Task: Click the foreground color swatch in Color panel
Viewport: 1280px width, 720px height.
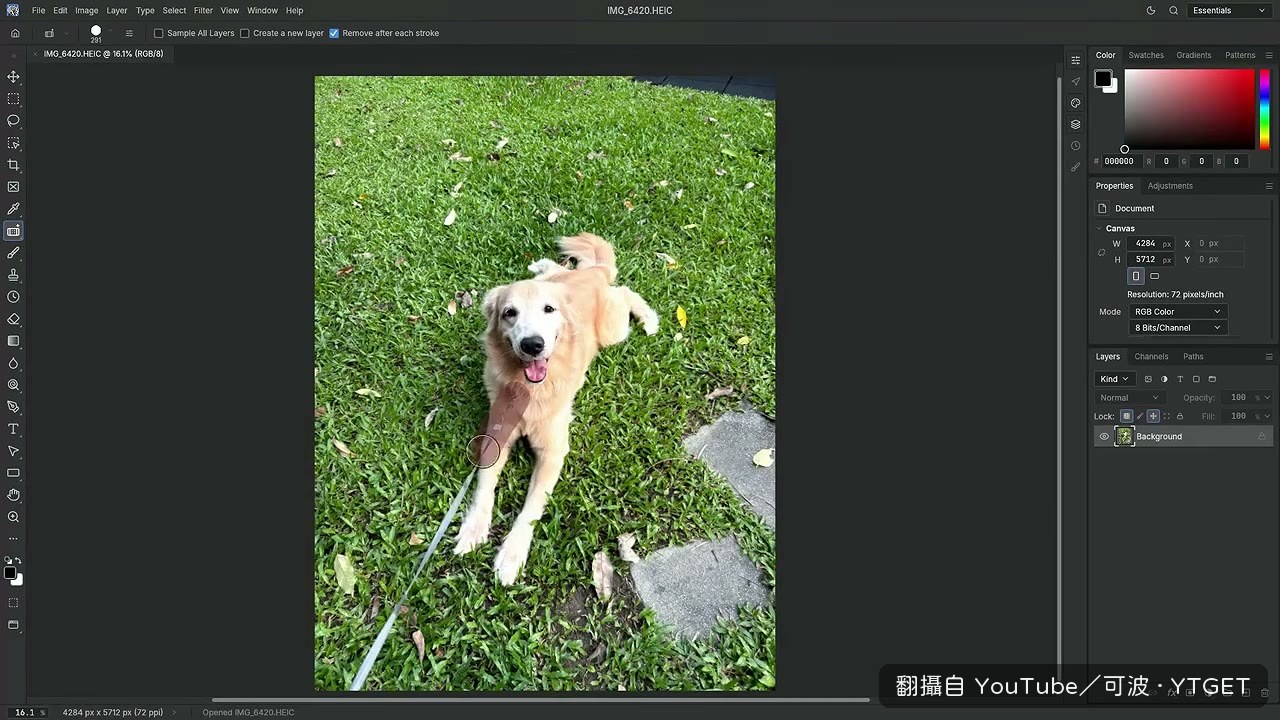Action: 1102,78
